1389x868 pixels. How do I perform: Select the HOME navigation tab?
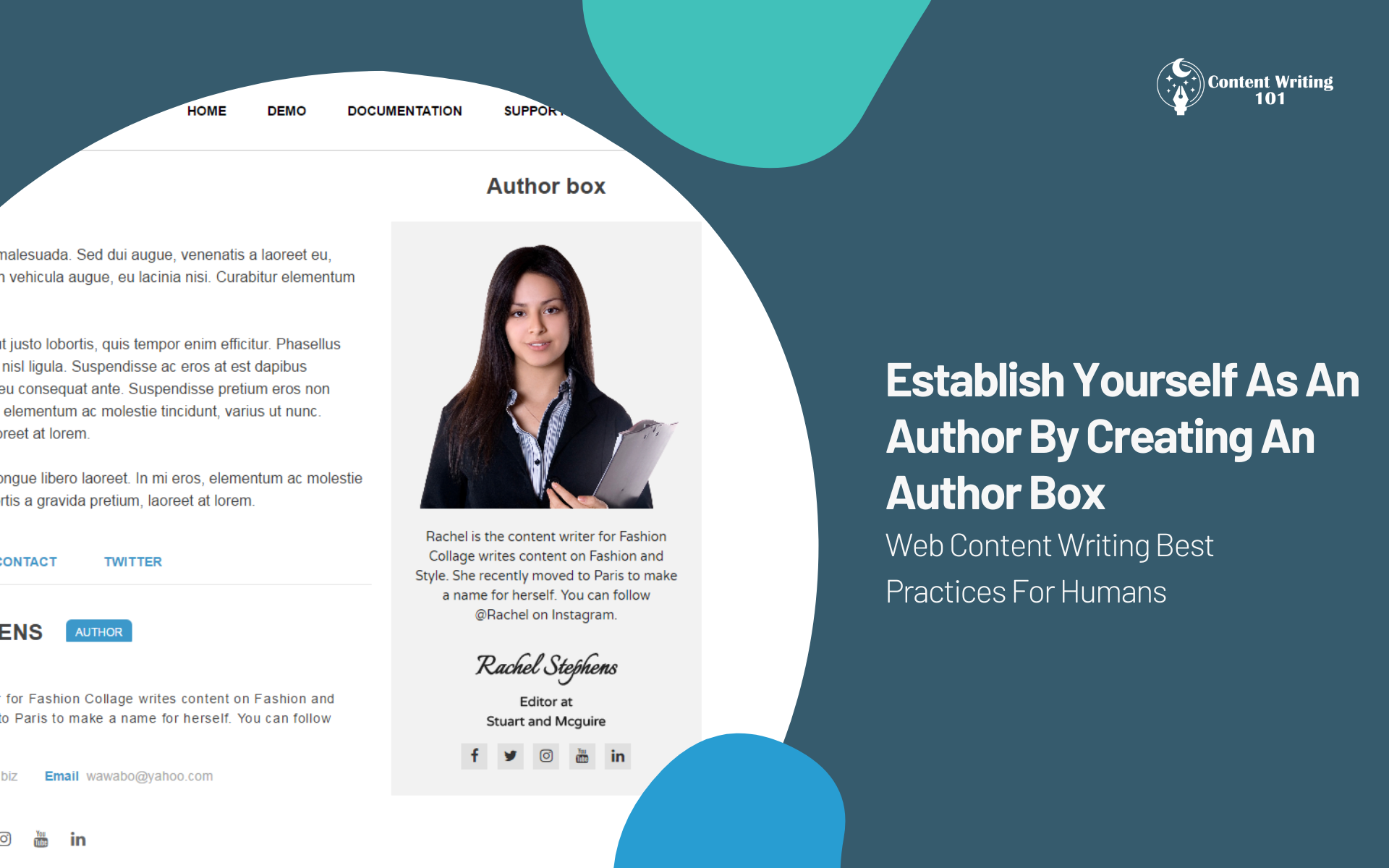[x=206, y=111]
